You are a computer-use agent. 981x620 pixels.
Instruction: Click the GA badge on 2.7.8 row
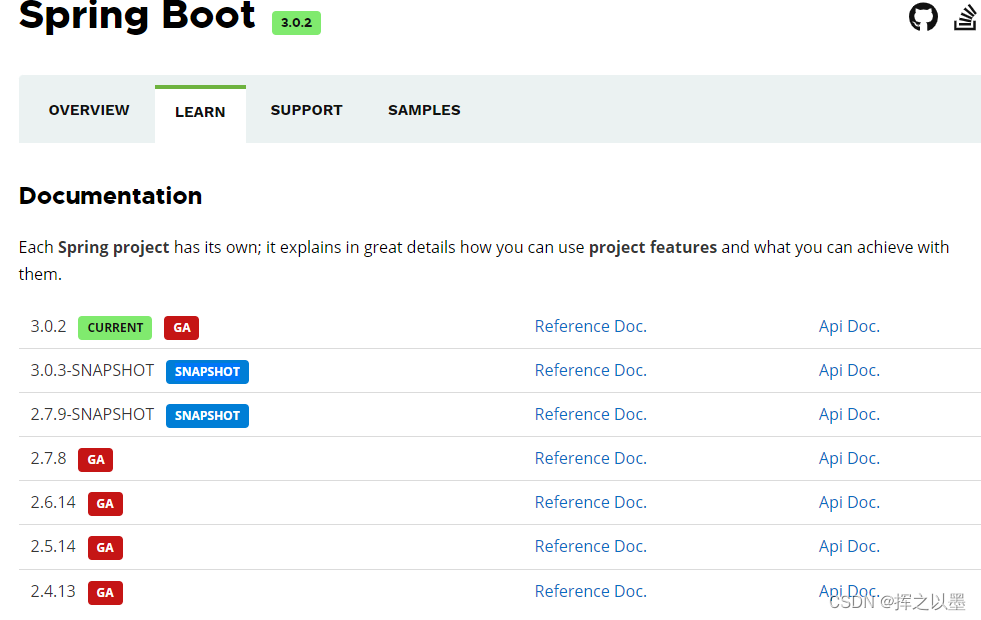click(x=96, y=460)
